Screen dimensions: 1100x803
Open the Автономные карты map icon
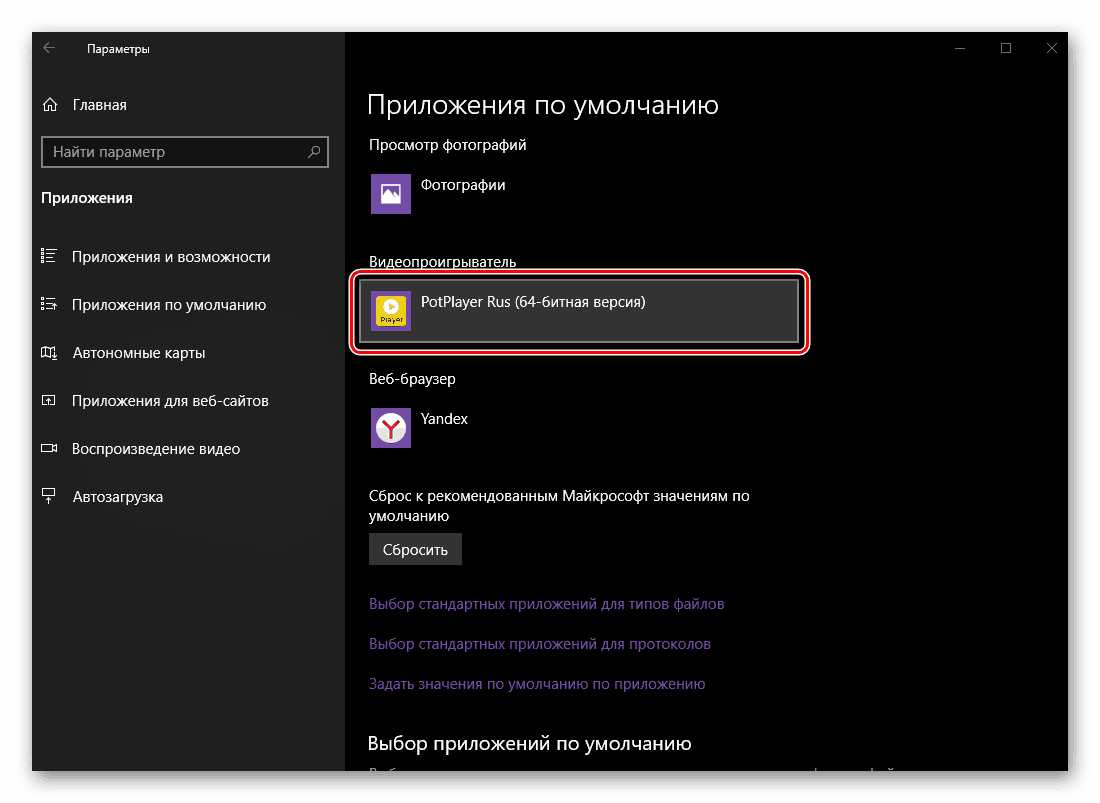coord(48,352)
